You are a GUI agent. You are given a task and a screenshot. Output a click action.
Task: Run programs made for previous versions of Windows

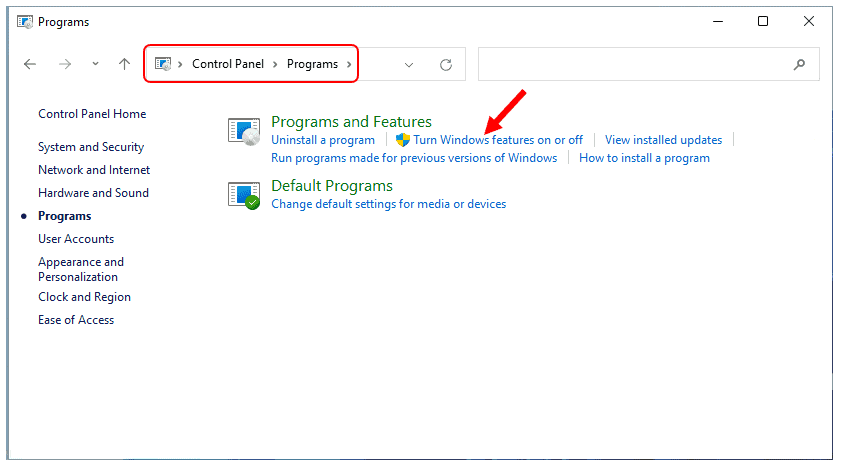414,158
